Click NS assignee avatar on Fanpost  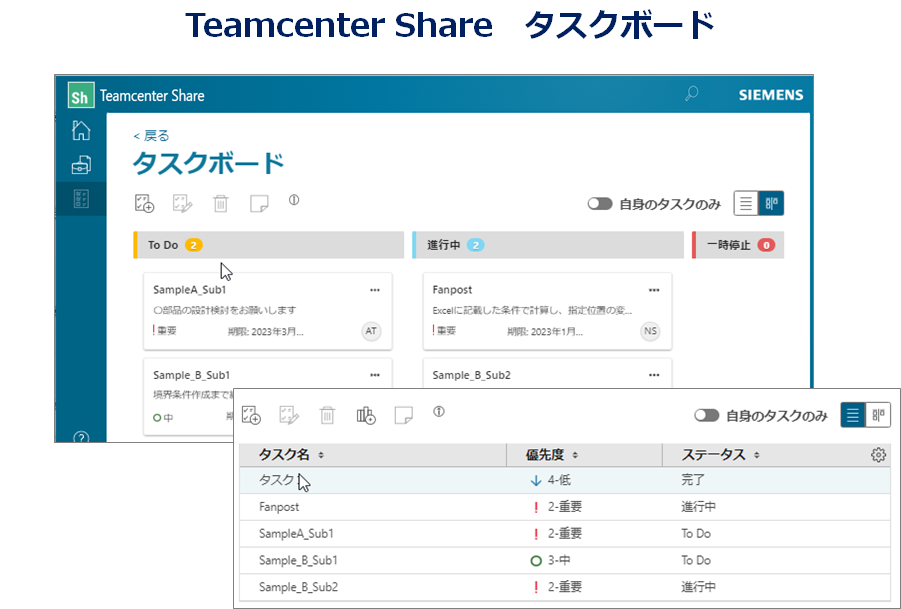pyautogui.click(x=650, y=331)
